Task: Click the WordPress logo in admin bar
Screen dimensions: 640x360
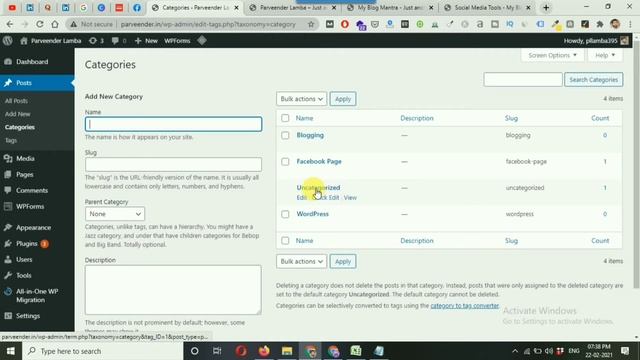Action: (7, 40)
